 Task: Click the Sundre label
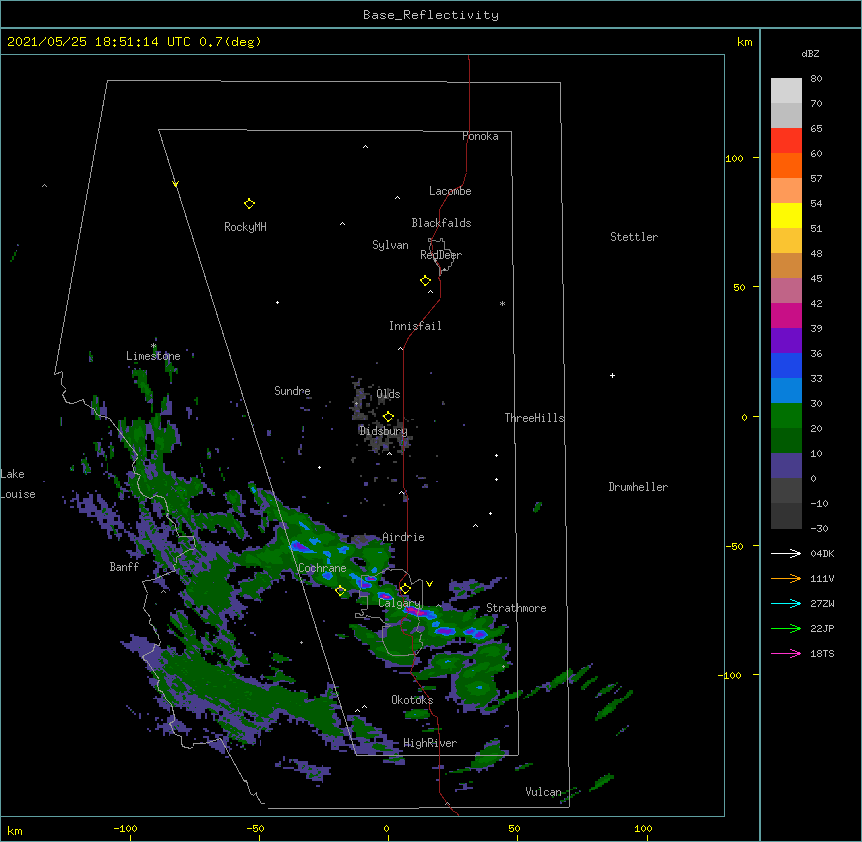[292, 391]
